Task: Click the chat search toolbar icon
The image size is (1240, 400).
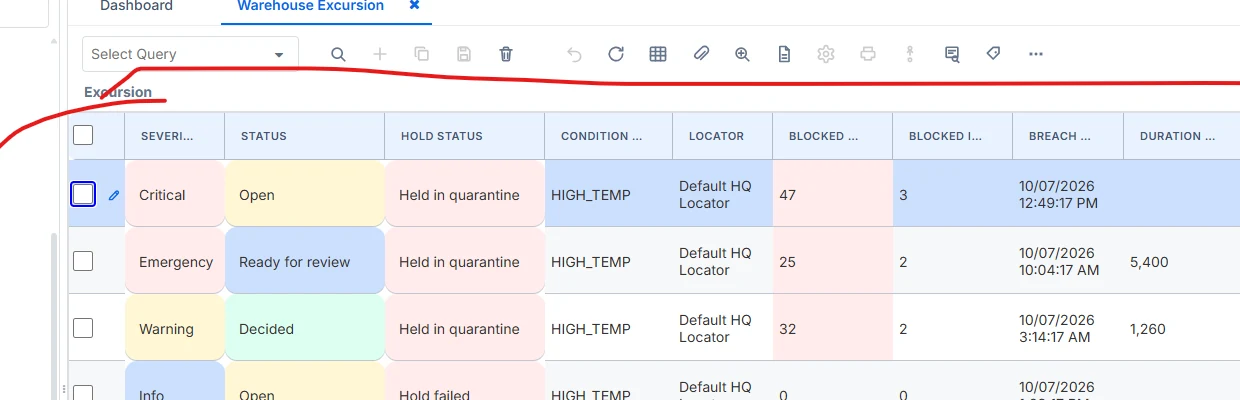Action: tap(952, 54)
